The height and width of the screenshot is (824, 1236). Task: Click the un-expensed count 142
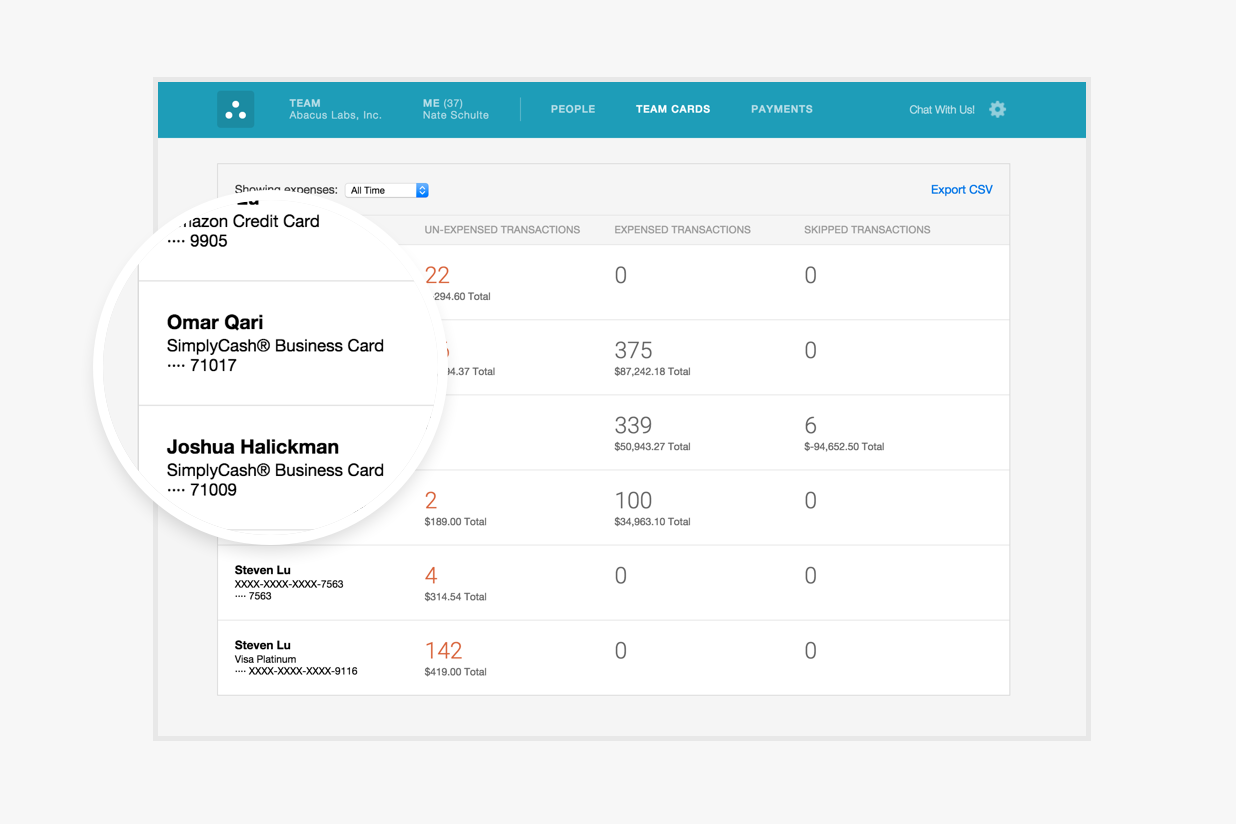[x=443, y=650]
